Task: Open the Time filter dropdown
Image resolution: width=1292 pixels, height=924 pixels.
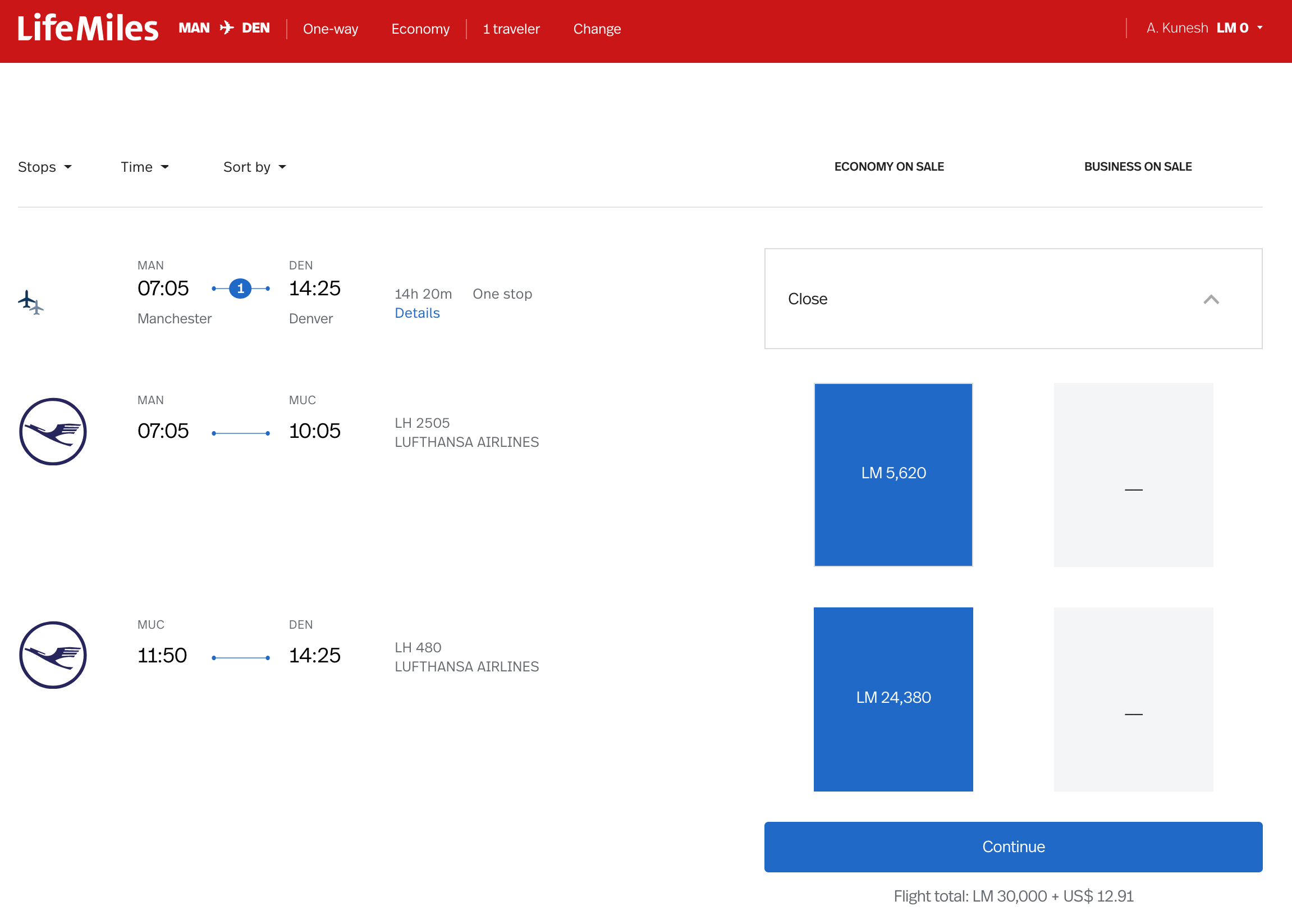Action: (144, 167)
